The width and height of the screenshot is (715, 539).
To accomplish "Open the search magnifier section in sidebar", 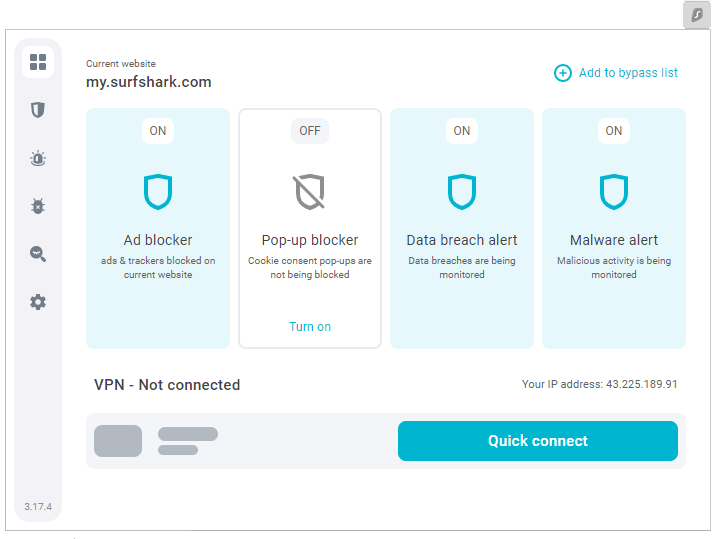I will pos(38,254).
